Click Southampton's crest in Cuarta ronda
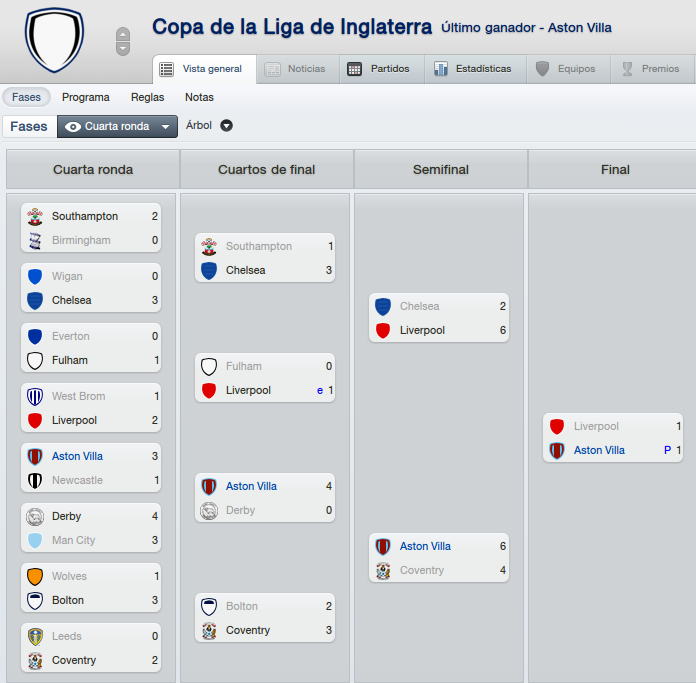 (x=35, y=217)
